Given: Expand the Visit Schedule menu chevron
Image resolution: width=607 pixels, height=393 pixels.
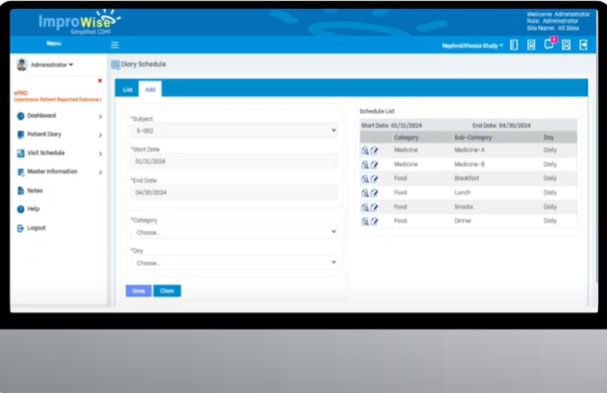Looking at the screenshot, I should click(x=100, y=154).
